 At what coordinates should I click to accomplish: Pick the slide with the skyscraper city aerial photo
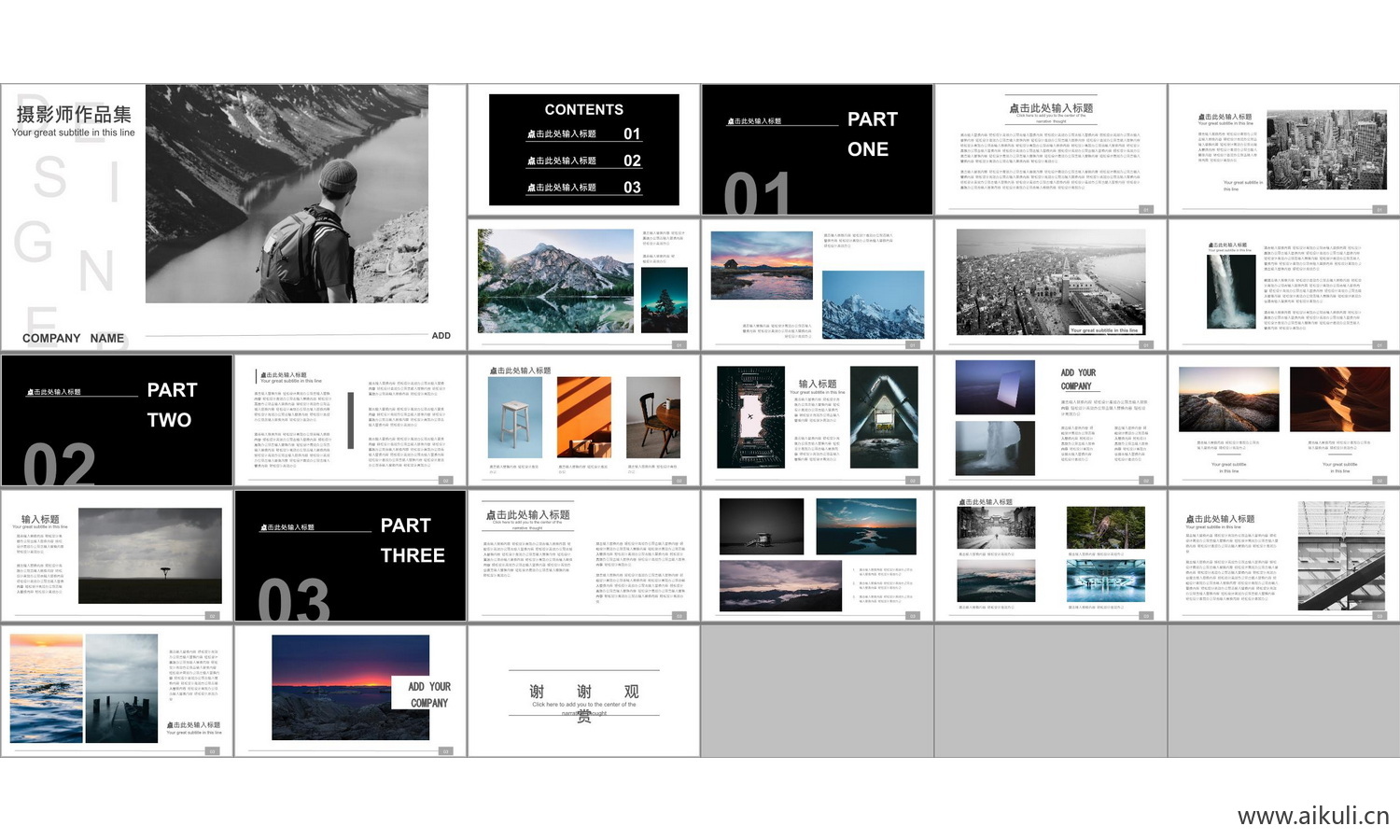[x=1283, y=149]
